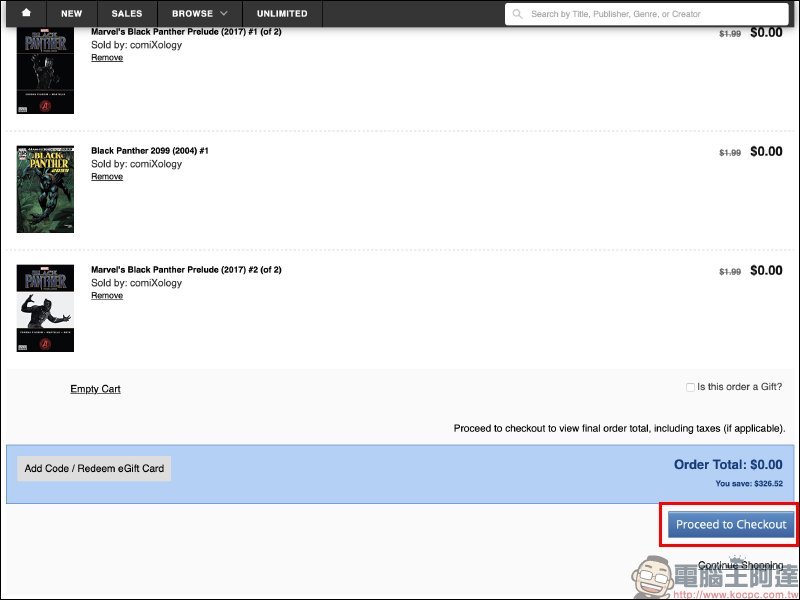
Task: Click the Continue Shopping link
Action: tap(740, 565)
